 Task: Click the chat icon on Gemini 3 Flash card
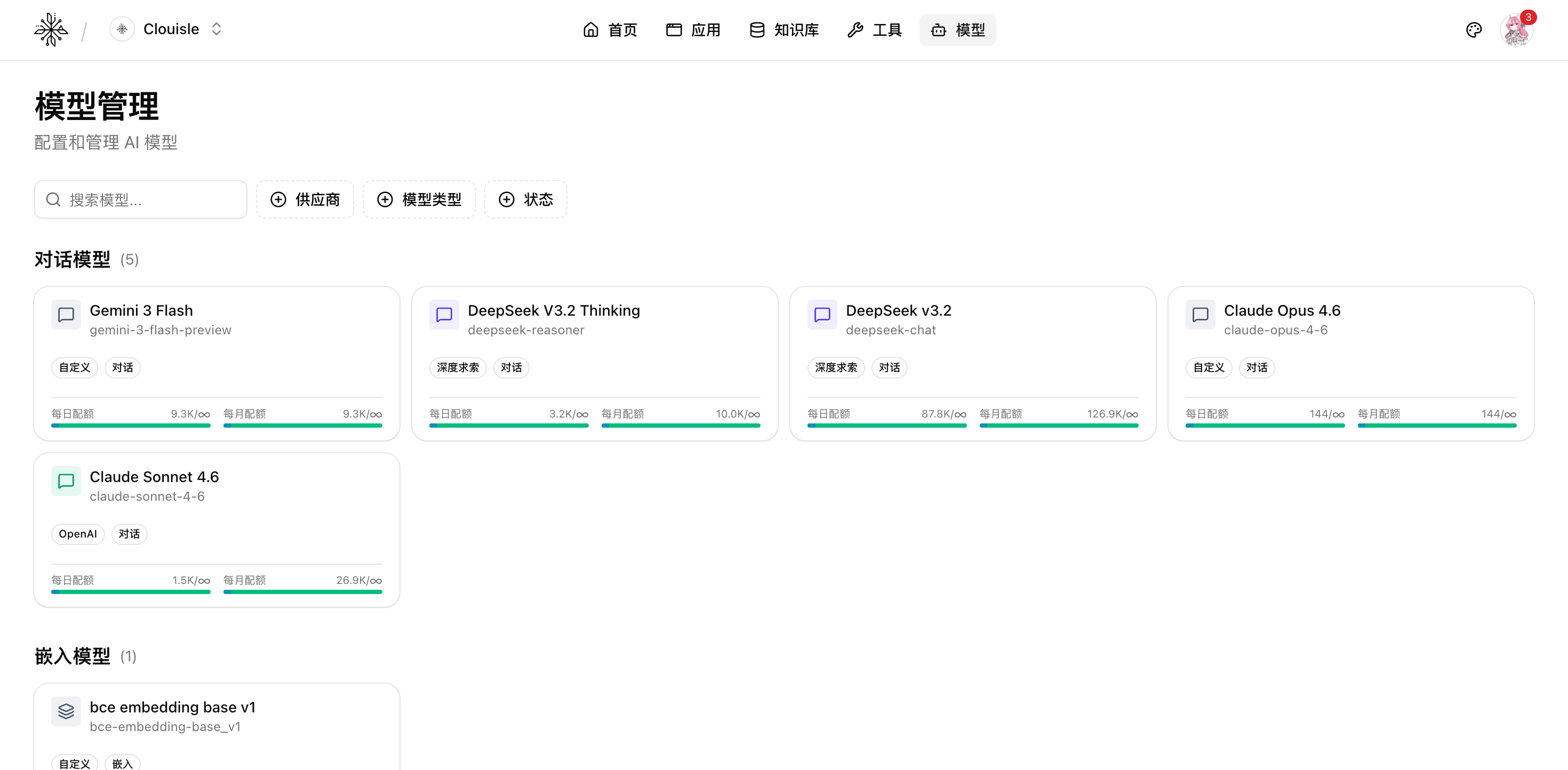click(66, 315)
